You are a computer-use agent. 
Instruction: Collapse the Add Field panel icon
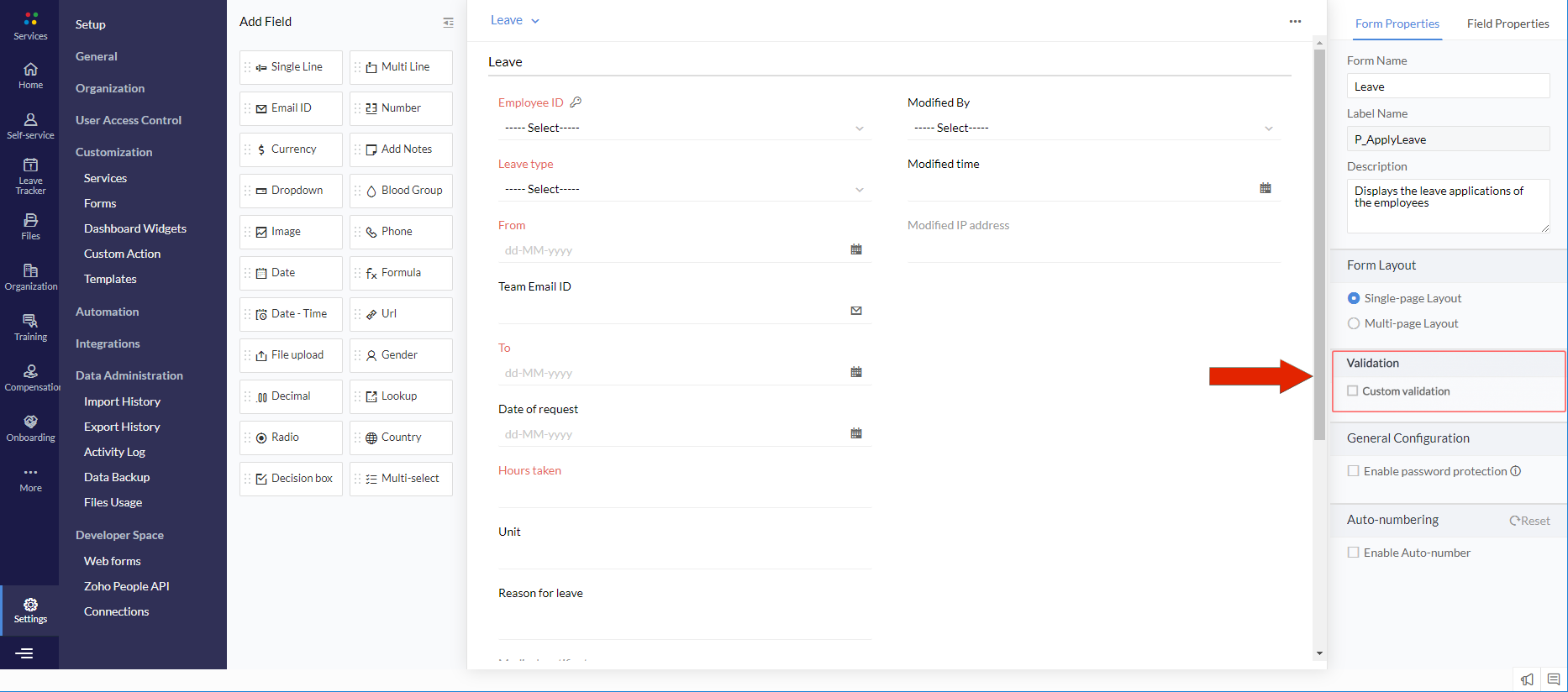pyautogui.click(x=448, y=23)
